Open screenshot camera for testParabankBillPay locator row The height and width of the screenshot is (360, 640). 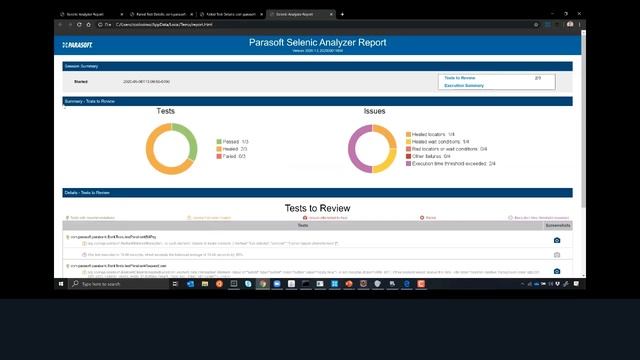pyautogui.click(x=557, y=240)
